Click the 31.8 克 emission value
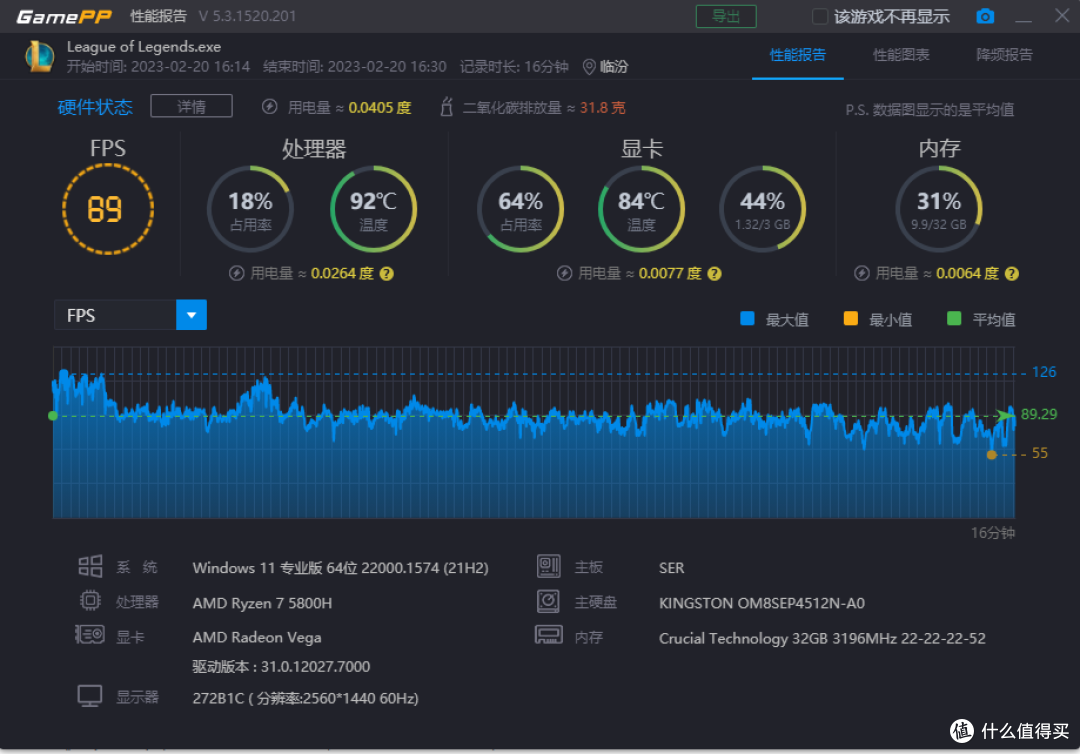The width and height of the screenshot is (1080, 754). coord(603,107)
